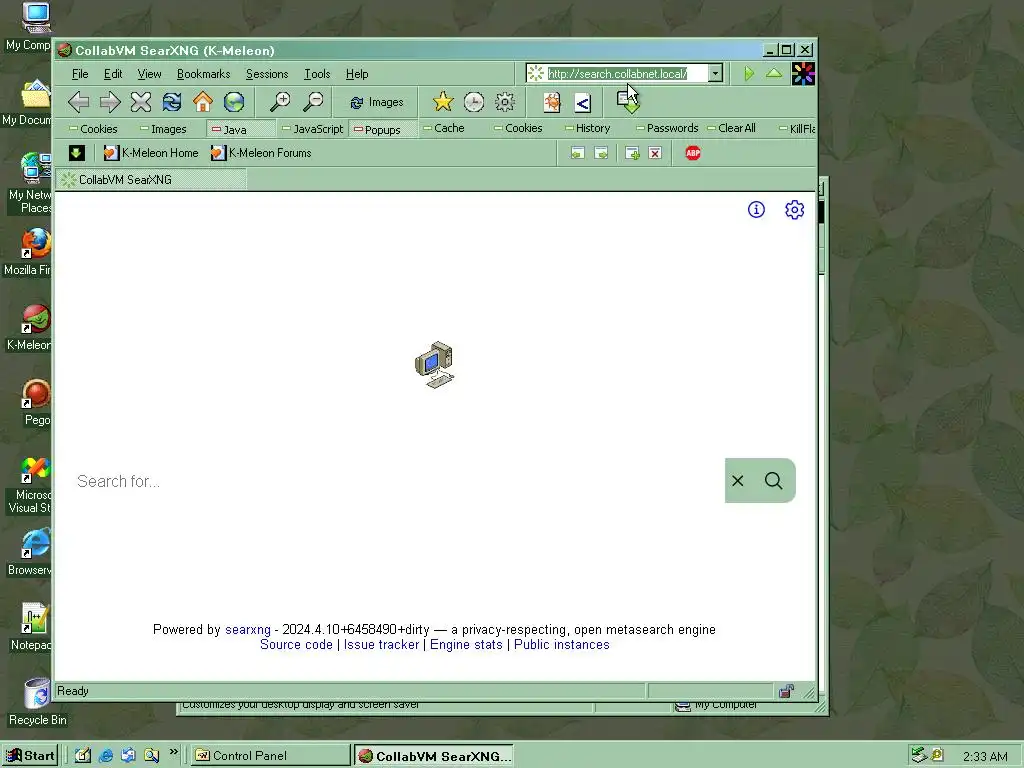The height and width of the screenshot is (768, 1024).
Task: Toggle the JavaScript privacy switch
Action: click(x=312, y=129)
